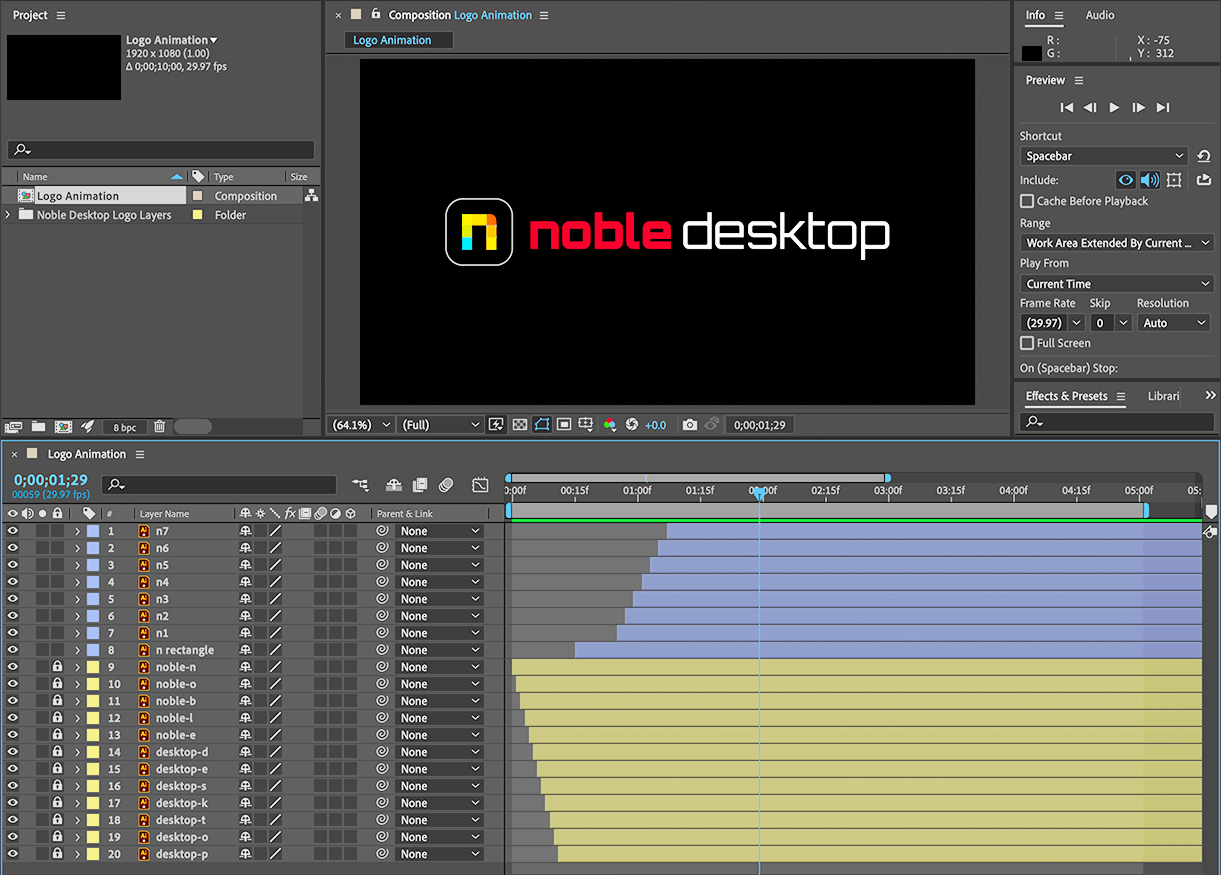Image resolution: width=1221 pixels, height=875 pixels.
Task: Enable the Full Screen checkbox in Preview
Action: tap(1026, 343)
